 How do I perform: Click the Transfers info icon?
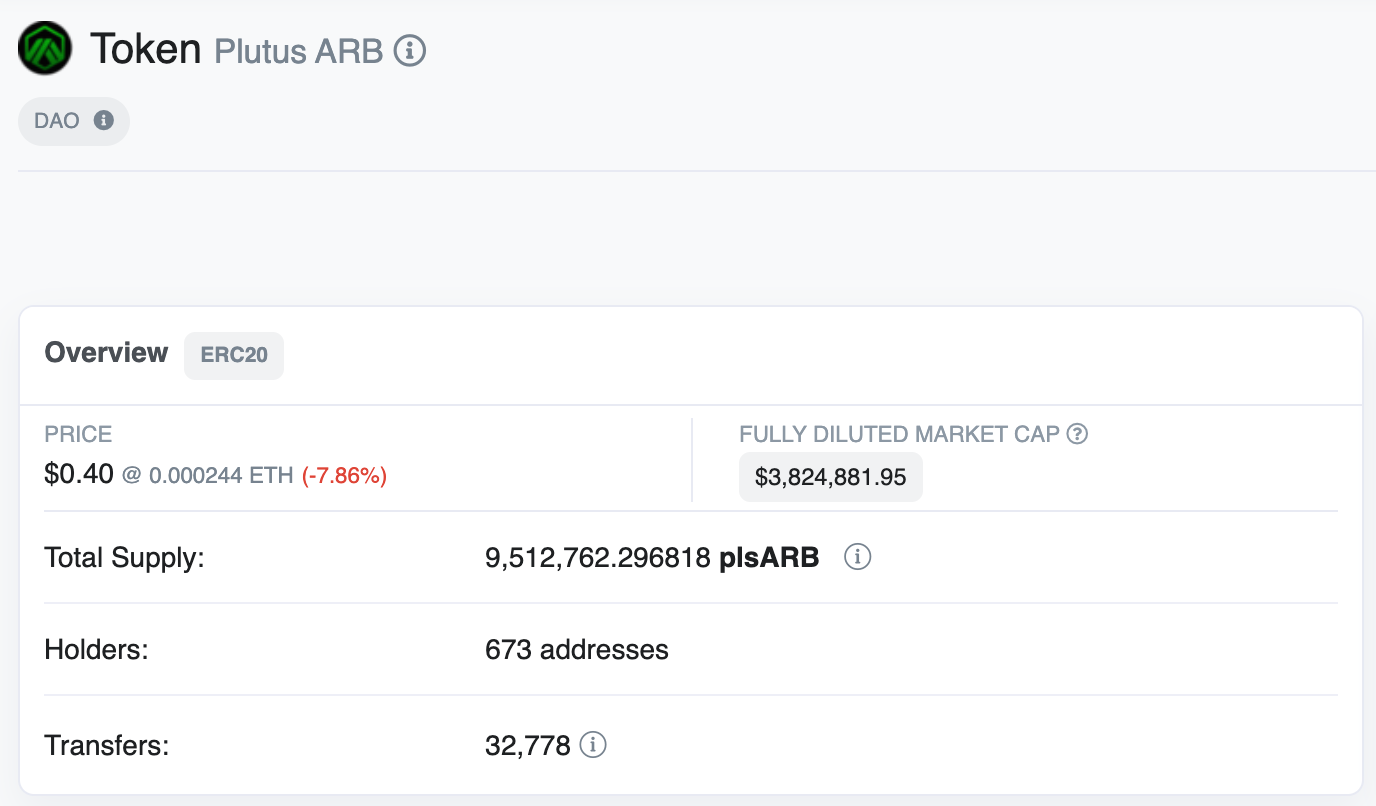pyautogui.click(x=593, y=745)
